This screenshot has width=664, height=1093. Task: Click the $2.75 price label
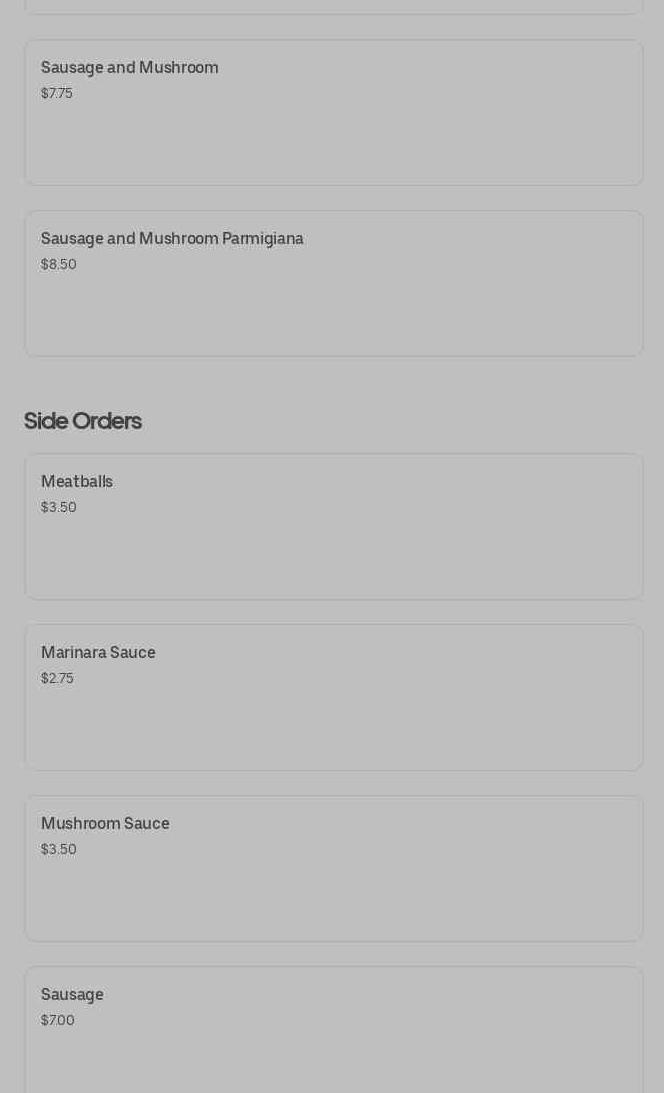tap(57, 678)
